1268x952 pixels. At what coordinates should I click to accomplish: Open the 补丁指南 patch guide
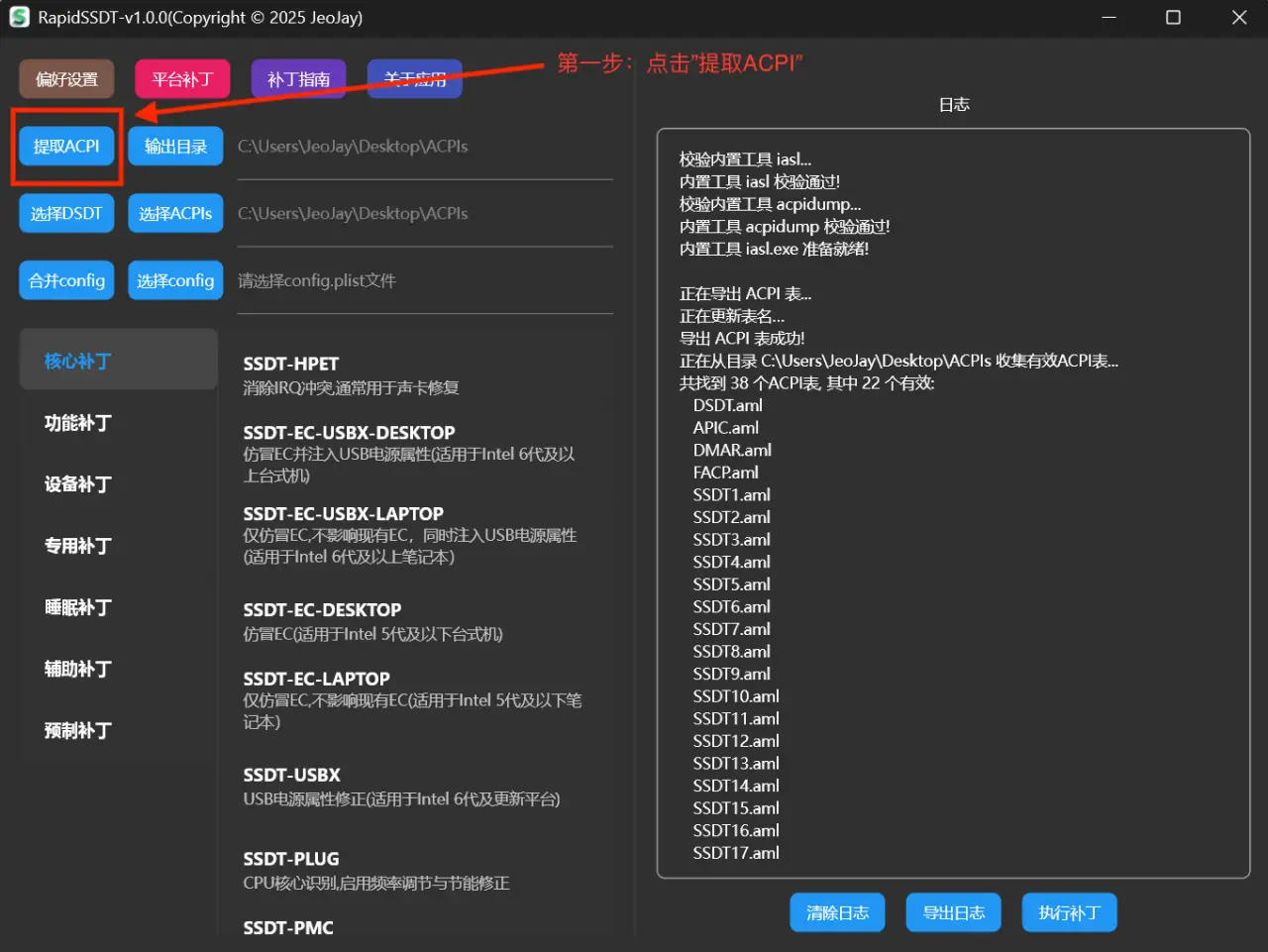[x=298, y=79]
